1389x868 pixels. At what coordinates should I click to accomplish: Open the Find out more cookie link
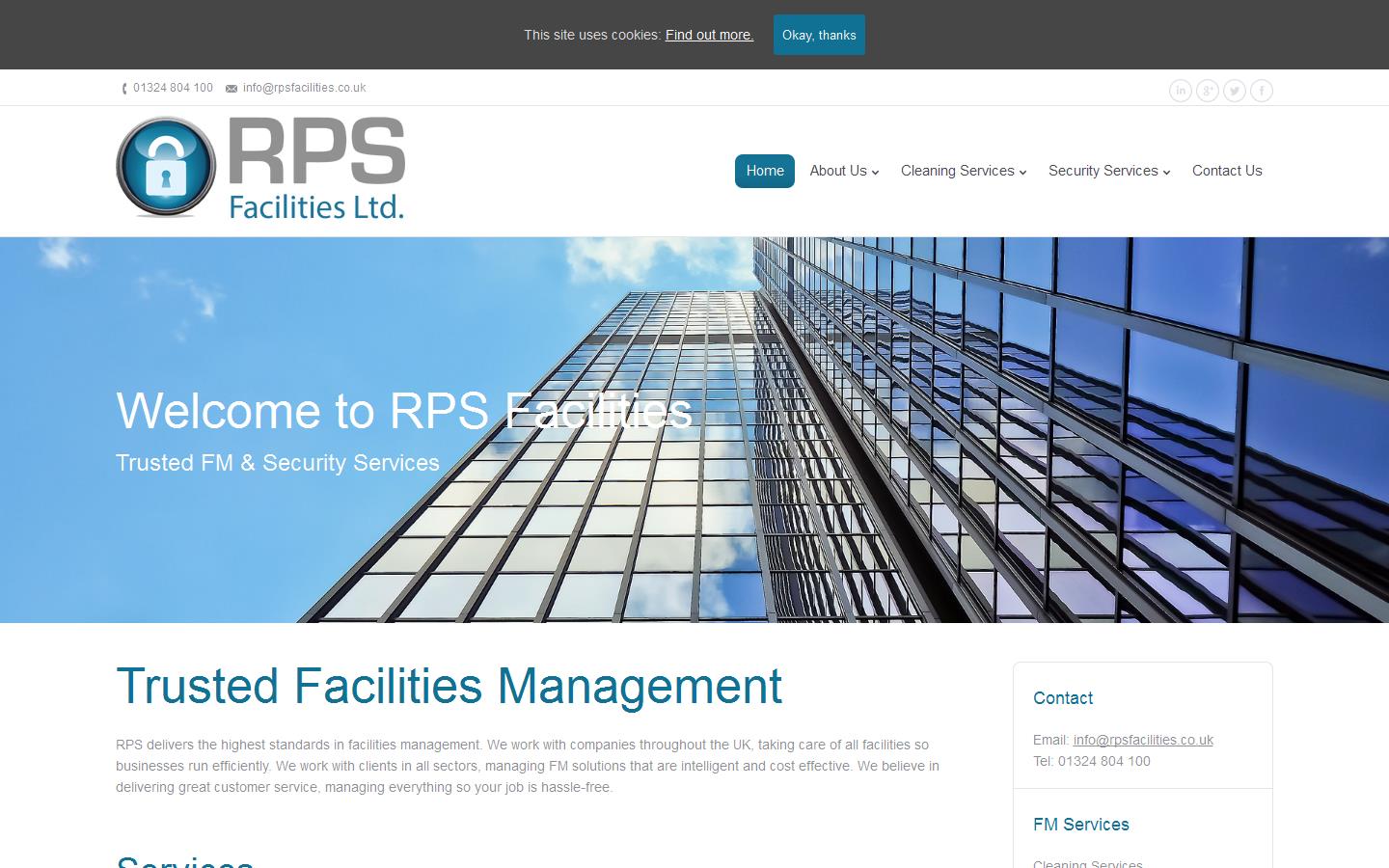pyautogui.click(x=709, y=35)
